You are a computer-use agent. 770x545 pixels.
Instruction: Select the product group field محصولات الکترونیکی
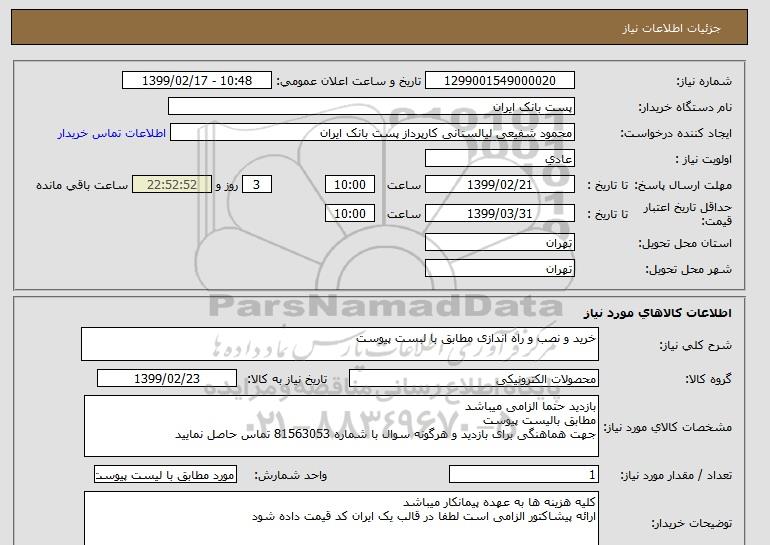[x=474, y=379]
